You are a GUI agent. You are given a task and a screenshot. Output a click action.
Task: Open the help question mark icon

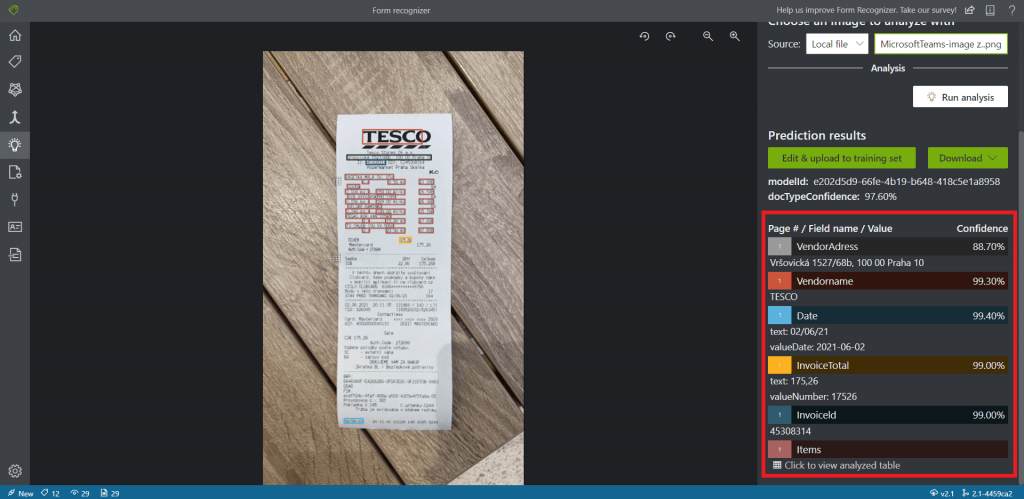(x=1010, y=10)
